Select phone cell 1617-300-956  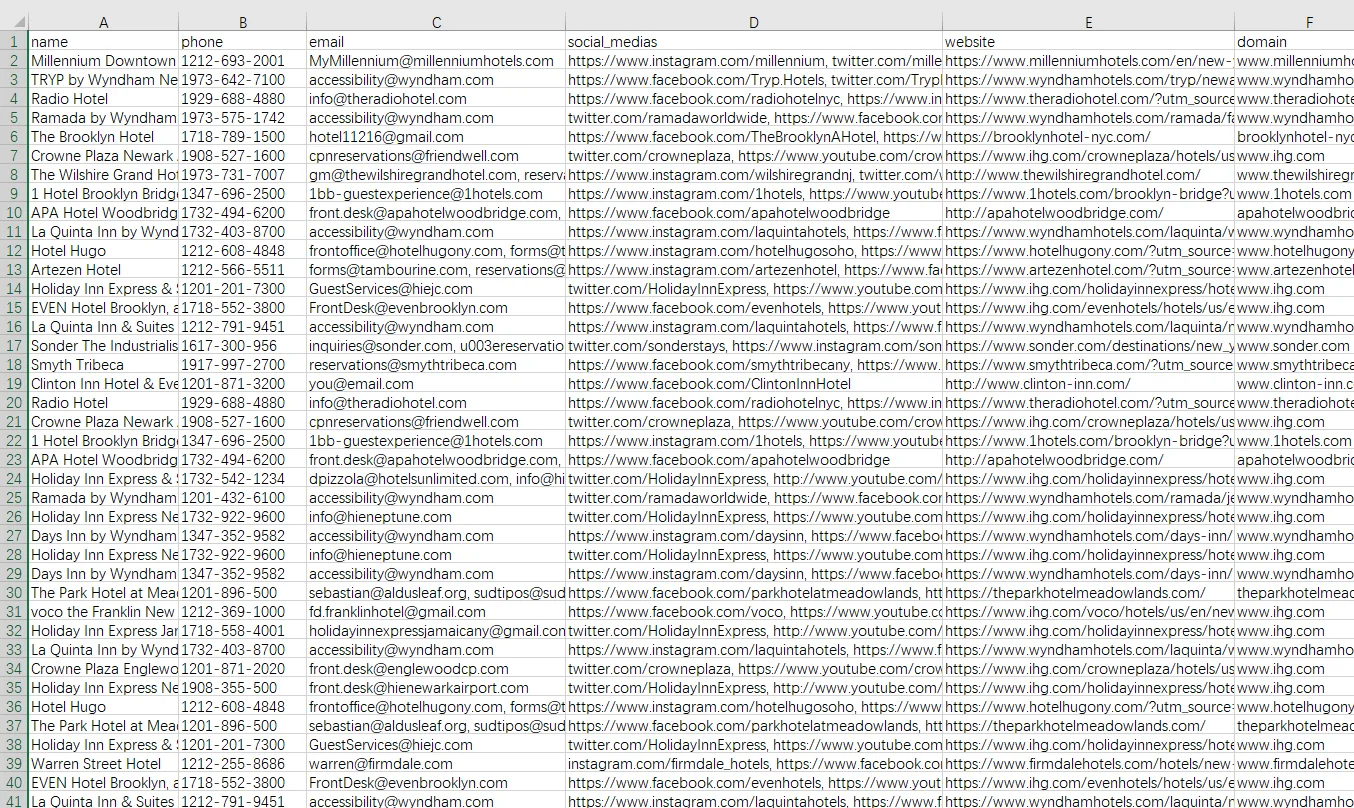pyautogui.click(x=243, y=346)
